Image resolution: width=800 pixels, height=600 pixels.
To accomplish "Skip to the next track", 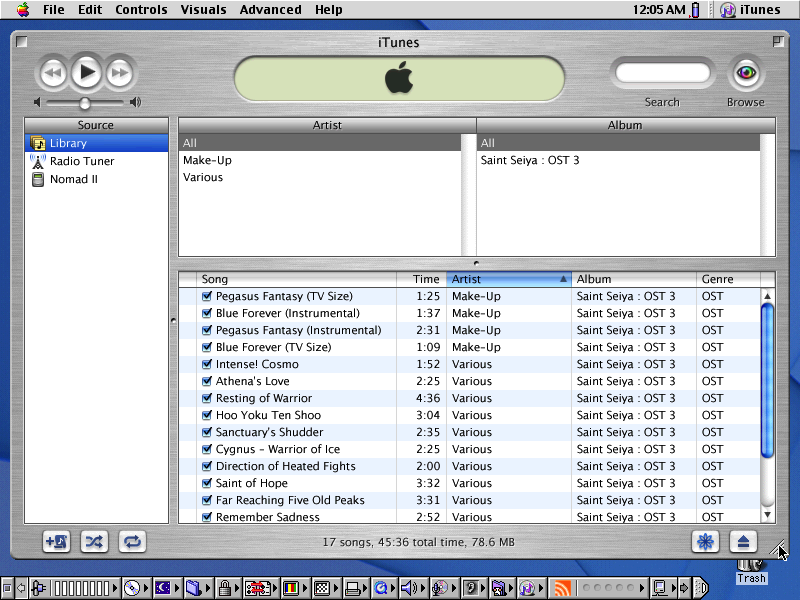I will (120, 73).
